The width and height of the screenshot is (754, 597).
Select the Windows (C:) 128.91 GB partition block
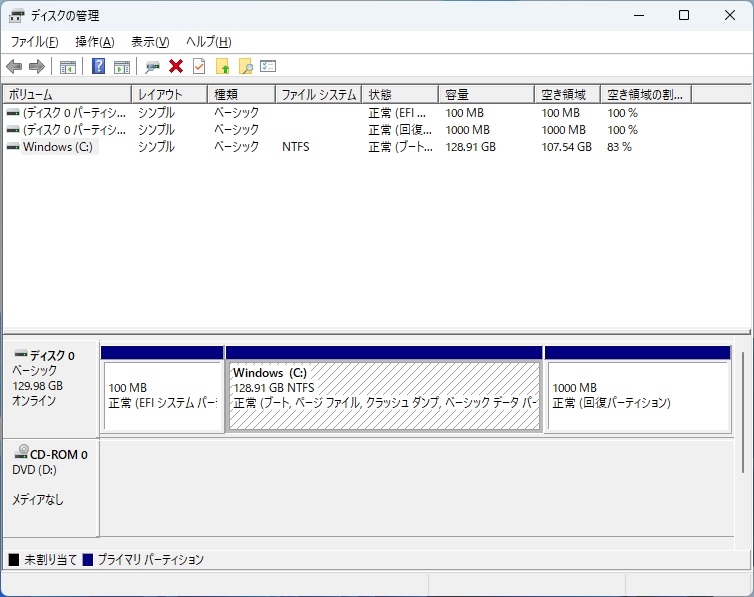click(x=384, y=395)
